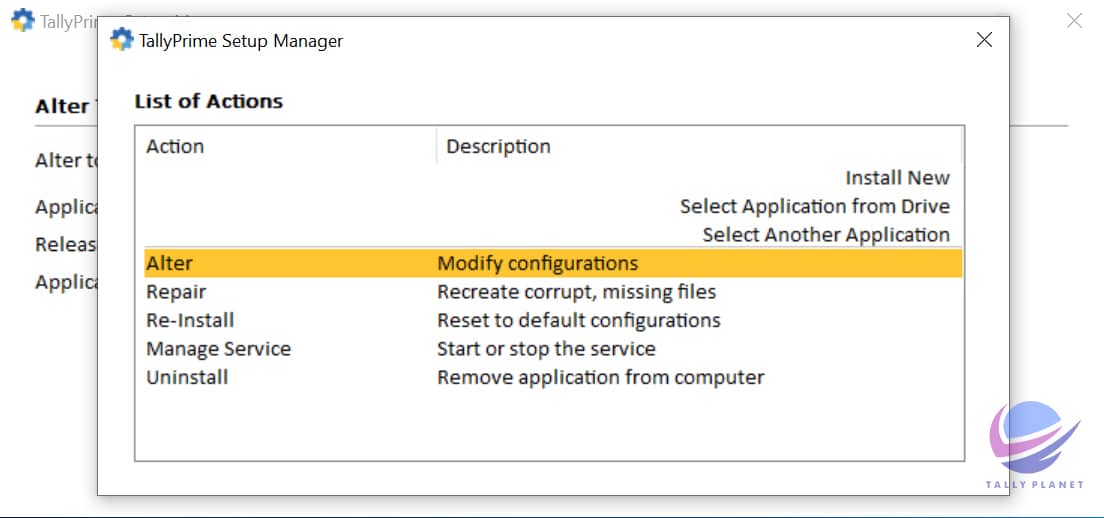The image size is (1104, 518).
Task: Click Select Another Application
Action: point(825,235)
